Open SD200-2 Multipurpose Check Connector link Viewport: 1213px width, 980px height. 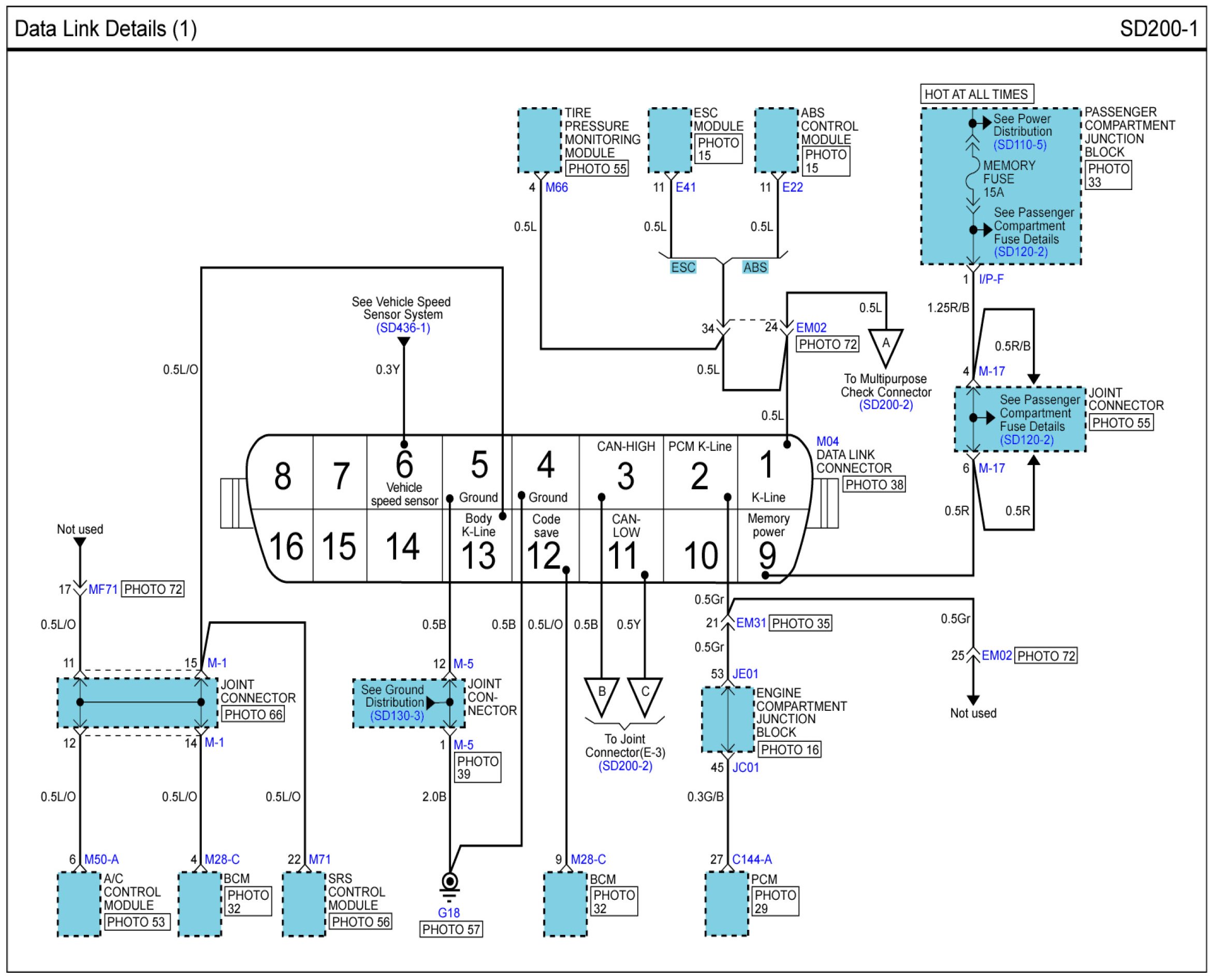tap(886, 405)
